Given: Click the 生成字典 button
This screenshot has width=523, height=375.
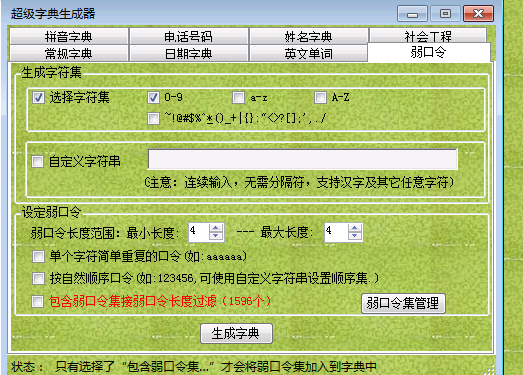Looking at the screenshot, I should point(236,333).
